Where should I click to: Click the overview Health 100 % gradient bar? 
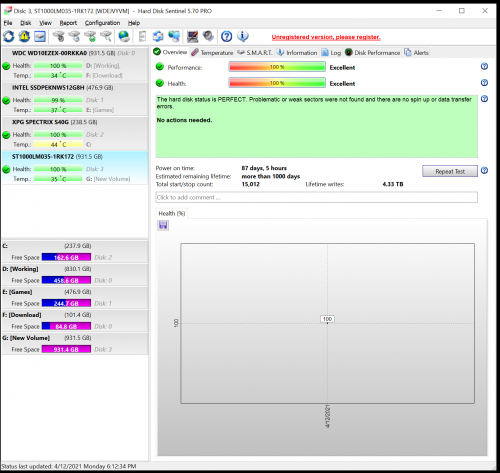coord(277,83)
